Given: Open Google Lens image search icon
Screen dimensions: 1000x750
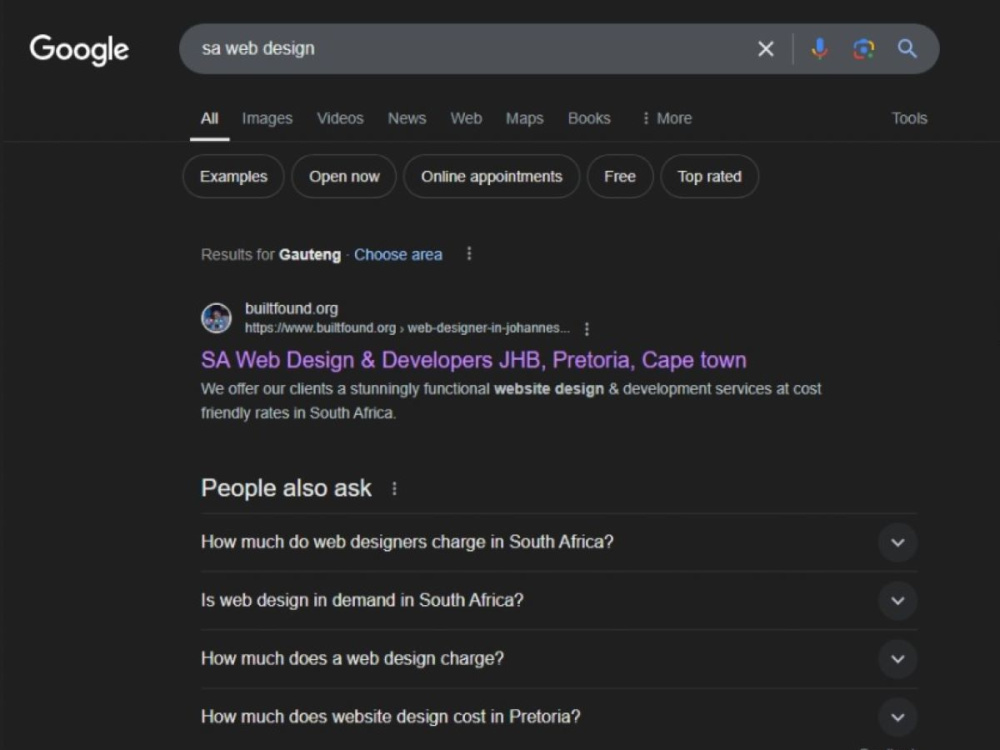Looking at the screenshot, I should click(864, 48).
